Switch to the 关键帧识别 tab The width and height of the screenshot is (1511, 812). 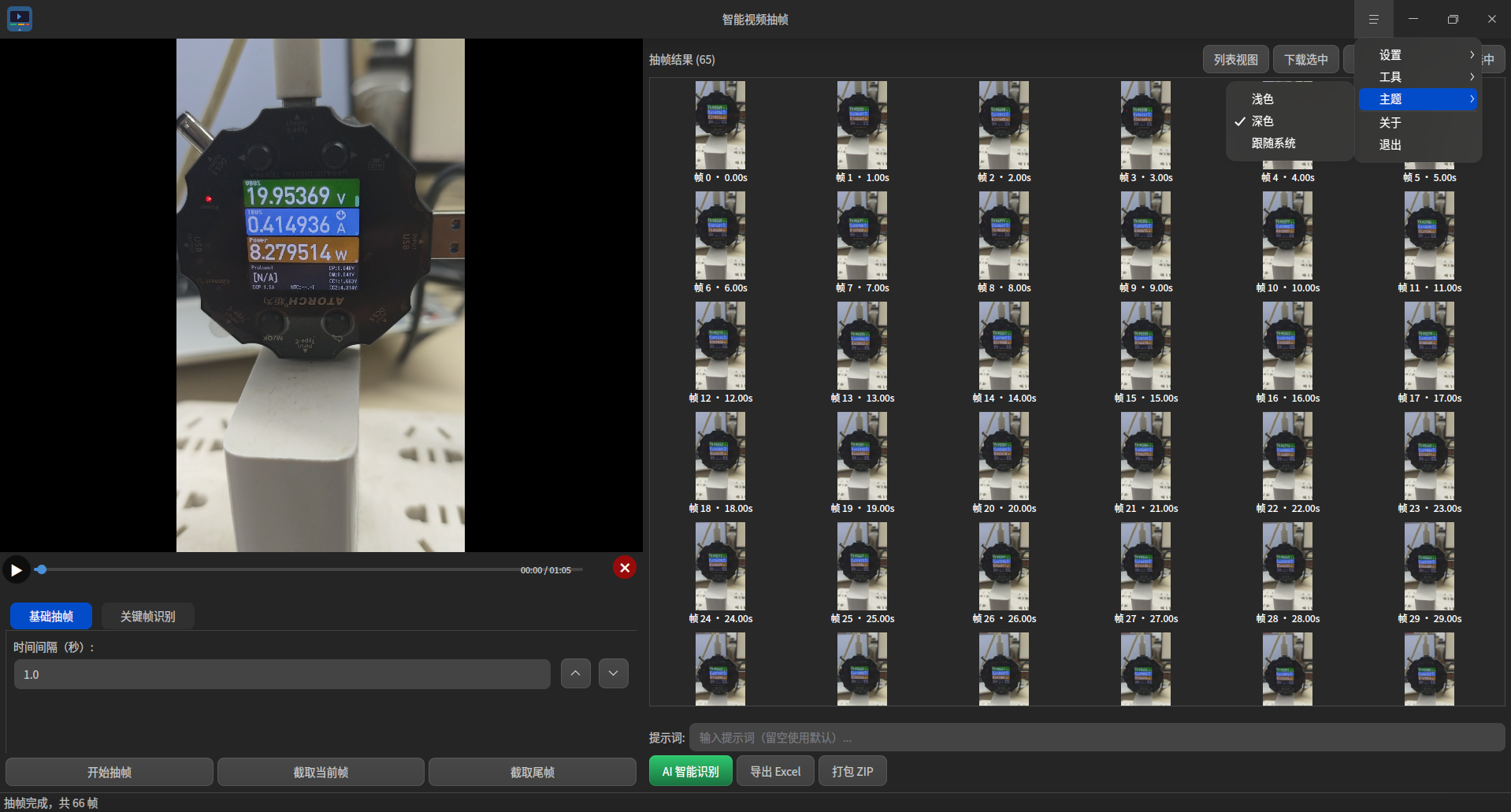pos(148,616)
